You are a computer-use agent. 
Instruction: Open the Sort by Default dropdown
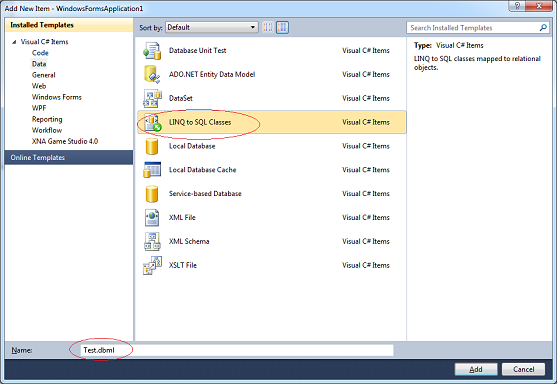(211, 27)
